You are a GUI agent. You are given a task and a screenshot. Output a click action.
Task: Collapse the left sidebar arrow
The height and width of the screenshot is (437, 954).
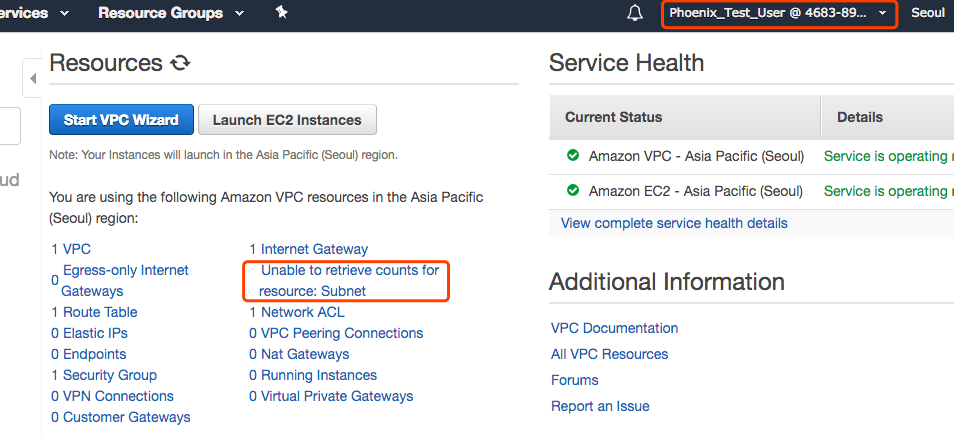[x=32, y=78]
